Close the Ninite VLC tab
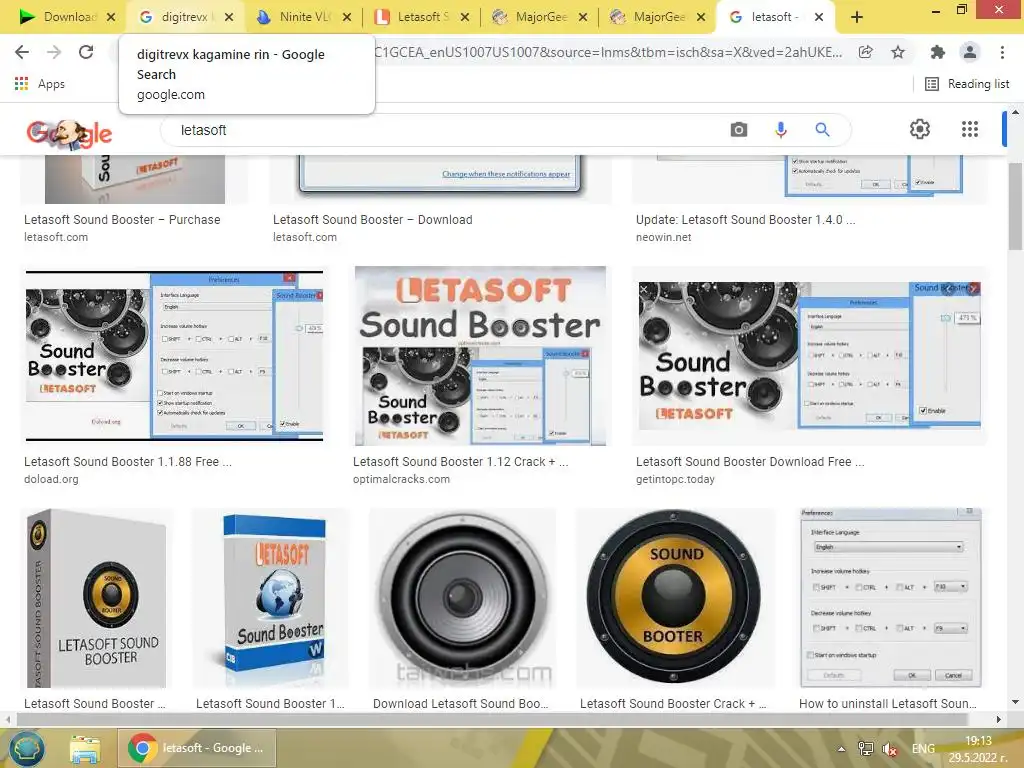Viewport: 1024px width, 768px height. coord(347,17)
